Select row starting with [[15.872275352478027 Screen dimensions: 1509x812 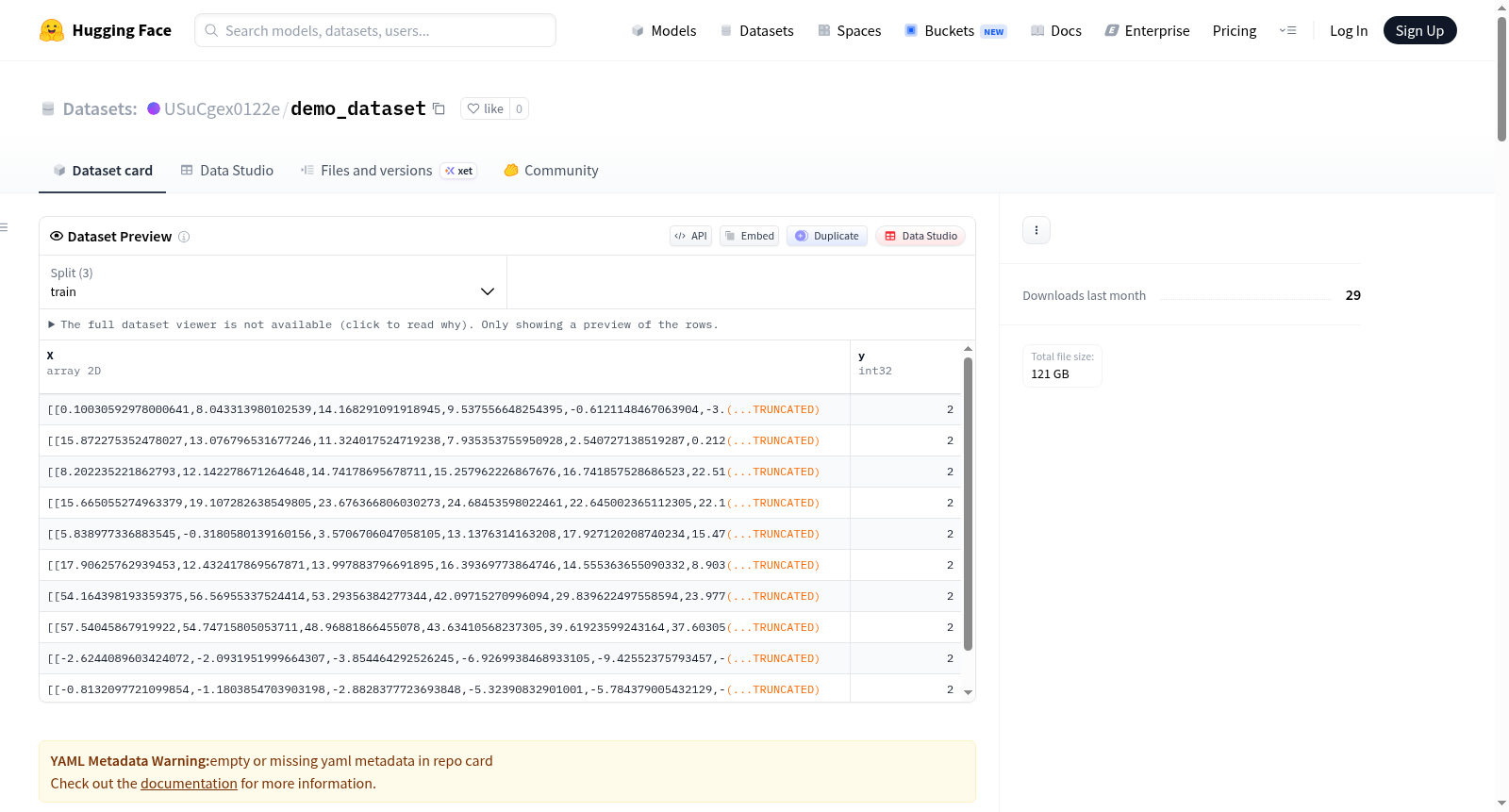pos(500,440)
